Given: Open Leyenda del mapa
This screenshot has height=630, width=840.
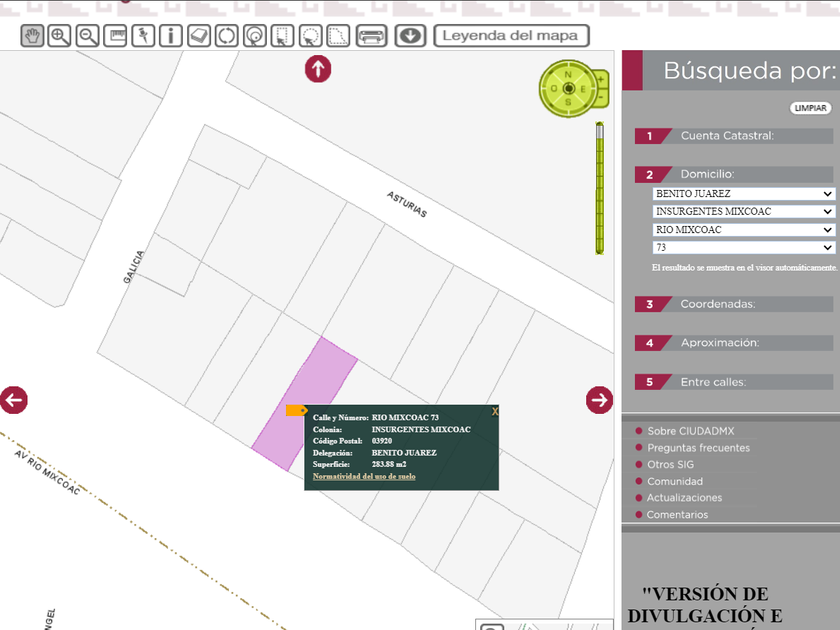Looking at the screenshot, I should pos(511,36).
